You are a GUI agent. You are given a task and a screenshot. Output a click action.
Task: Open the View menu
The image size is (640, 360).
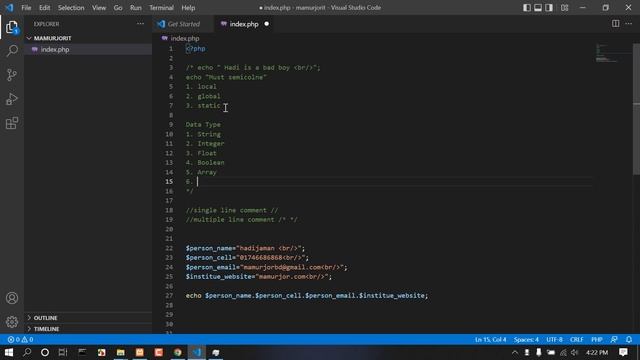click(99, 8)
